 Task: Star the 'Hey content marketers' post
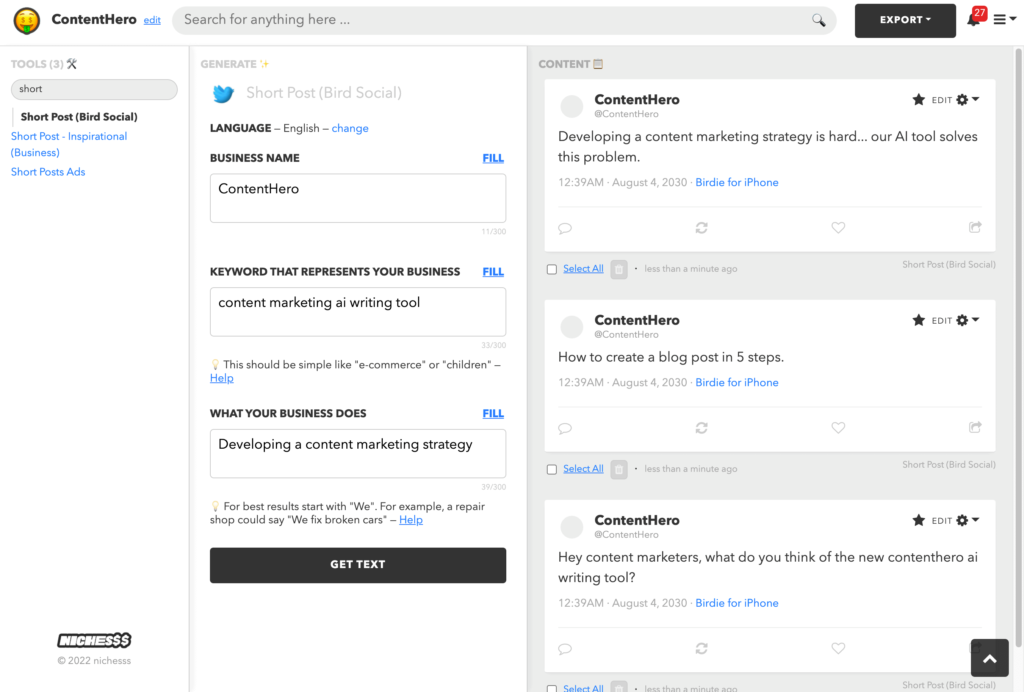(918, 520)
